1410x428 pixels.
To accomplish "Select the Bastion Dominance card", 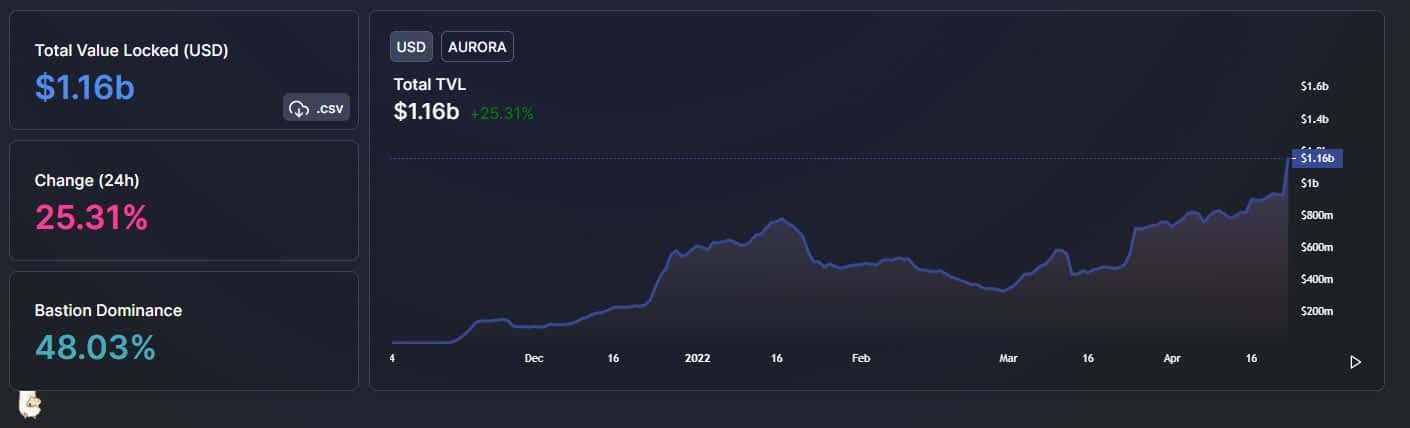I will (x=184, y=330).
